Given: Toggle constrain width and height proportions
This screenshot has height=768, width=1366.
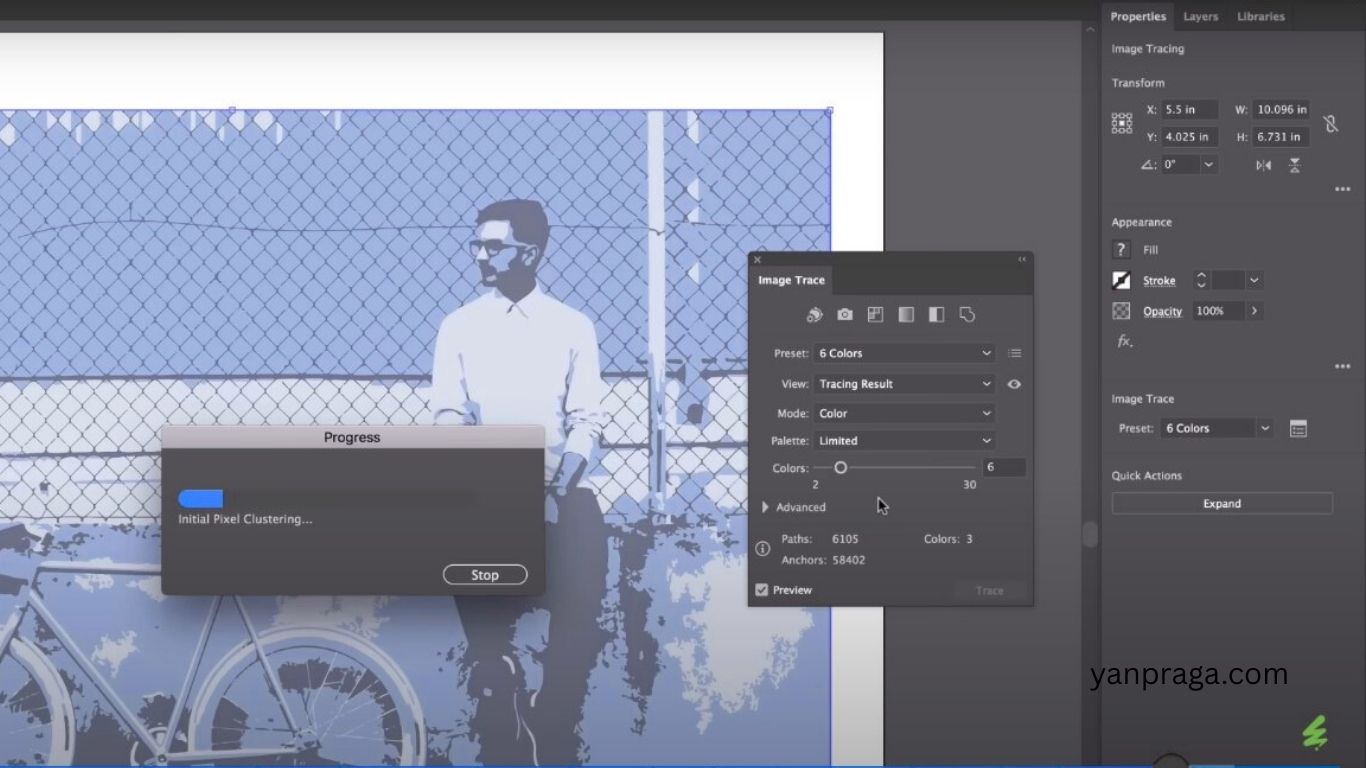Looking at the screenshot, I should pyautogui.click(x=1330, y=123).
